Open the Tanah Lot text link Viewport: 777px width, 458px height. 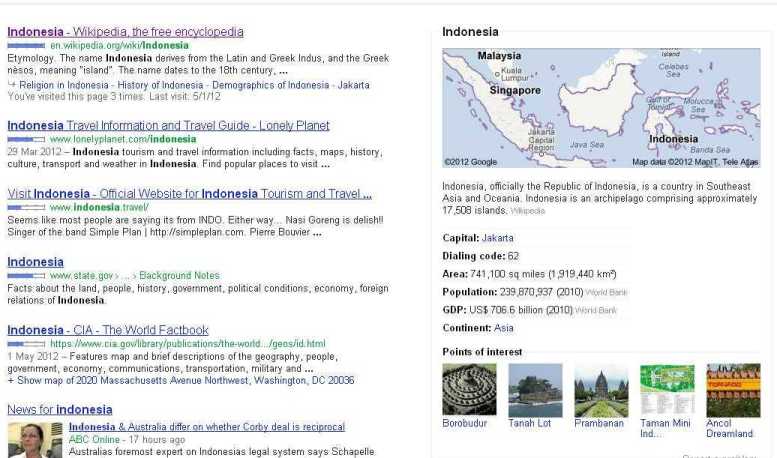(530, 423)
